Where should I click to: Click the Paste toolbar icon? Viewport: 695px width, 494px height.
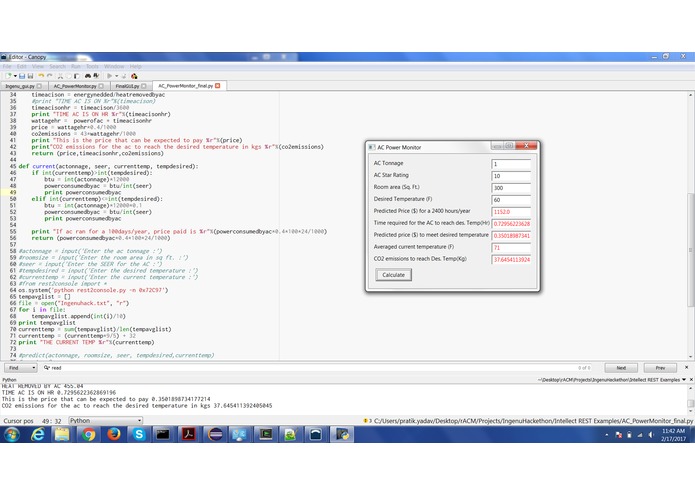[x=77, y=76]
